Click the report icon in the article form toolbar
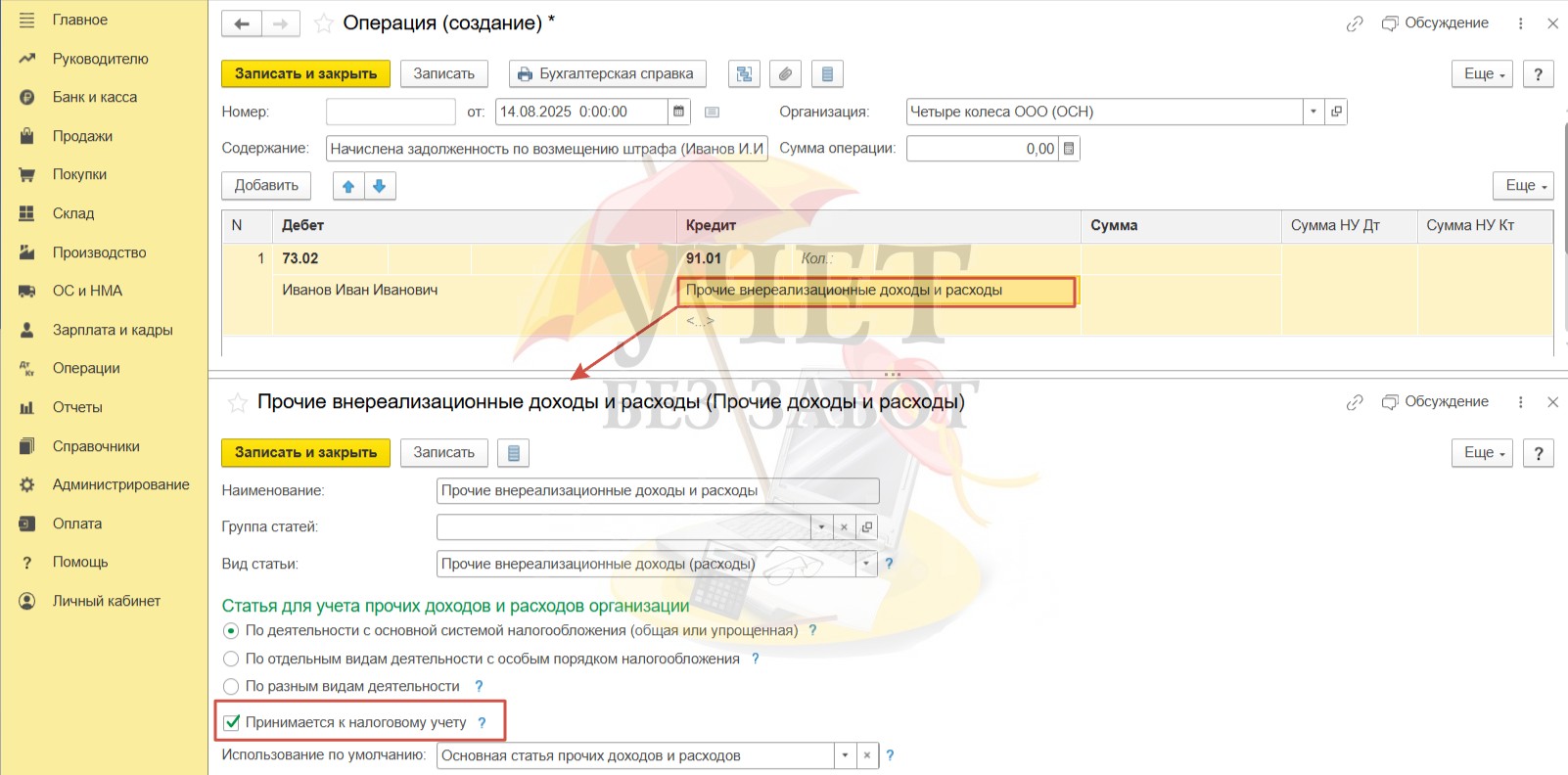This screenshot has width=1568, height=775. pos(513,452)
